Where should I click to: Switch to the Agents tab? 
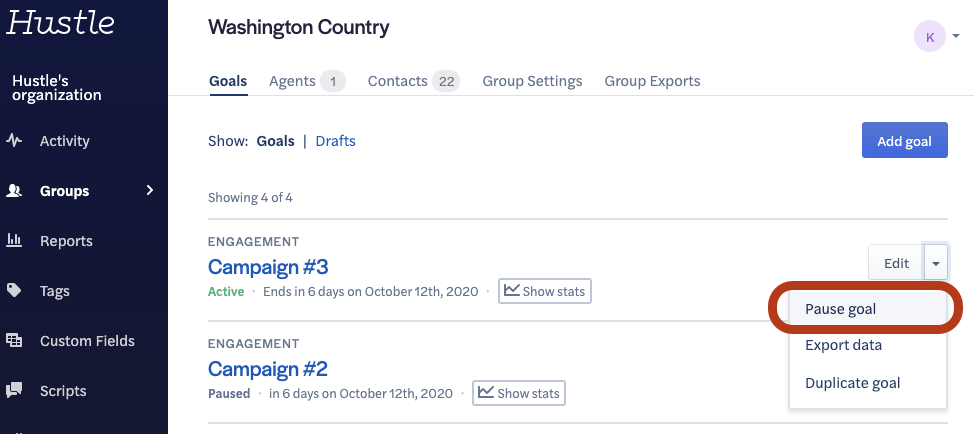click(x=307, y=81)
